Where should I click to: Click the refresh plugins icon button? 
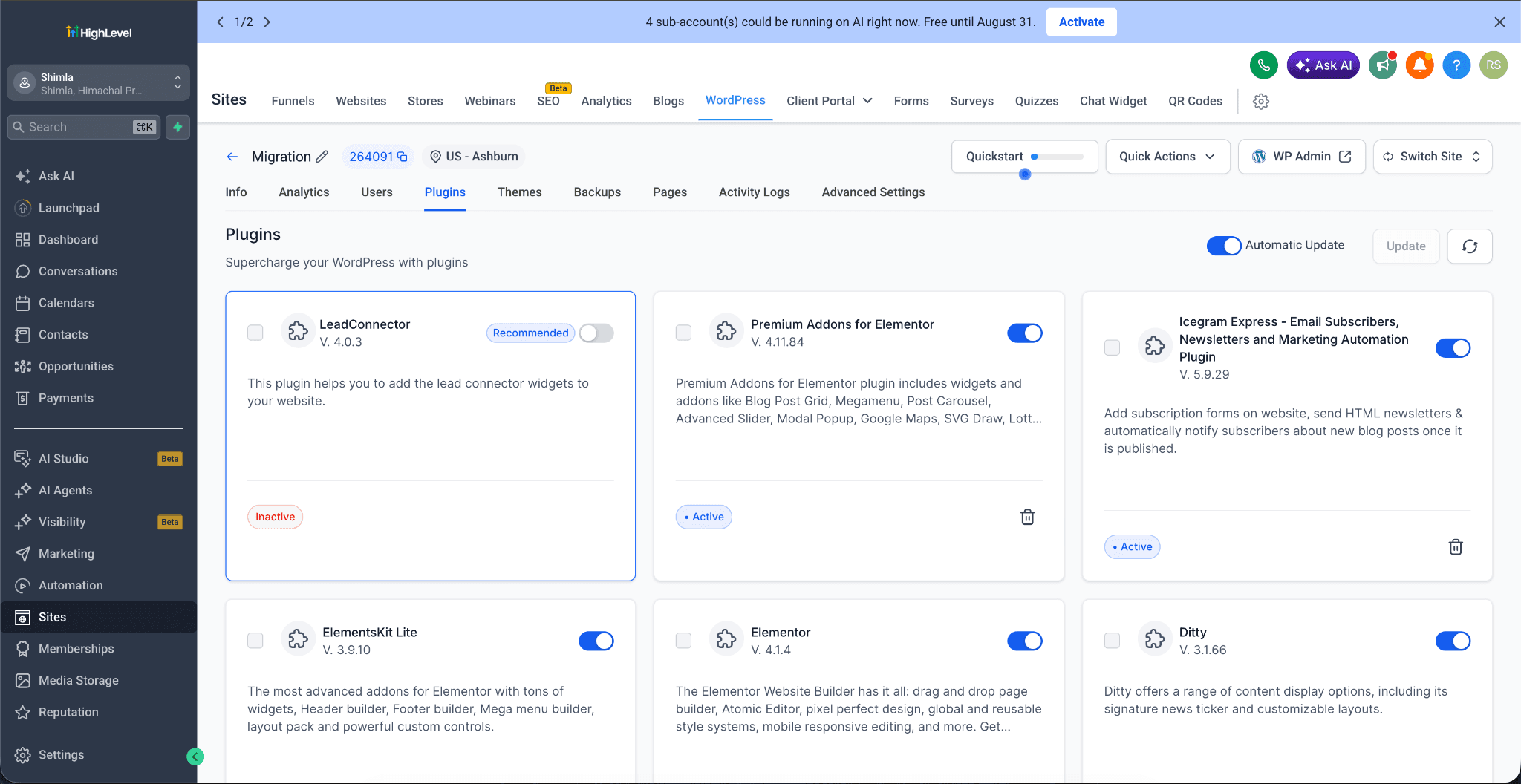click(1470, 246)
